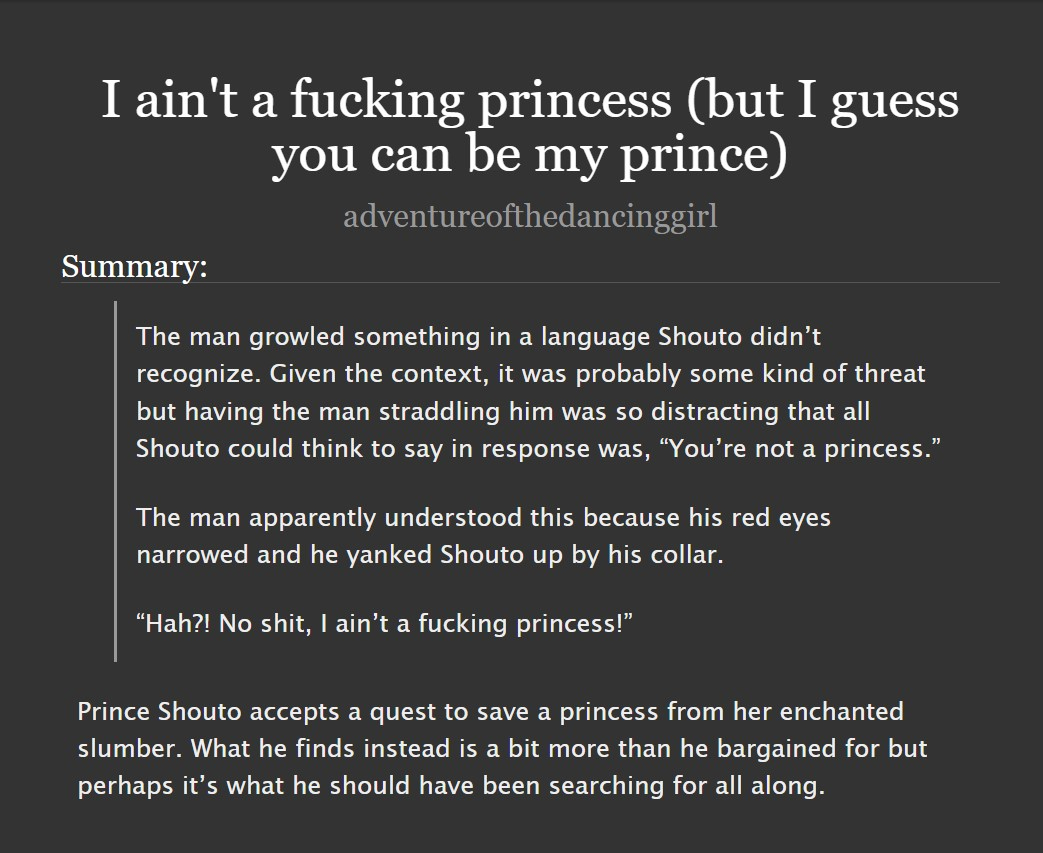
Task: Click the paragraph starting 'The man growled something'
Action: 530,392
